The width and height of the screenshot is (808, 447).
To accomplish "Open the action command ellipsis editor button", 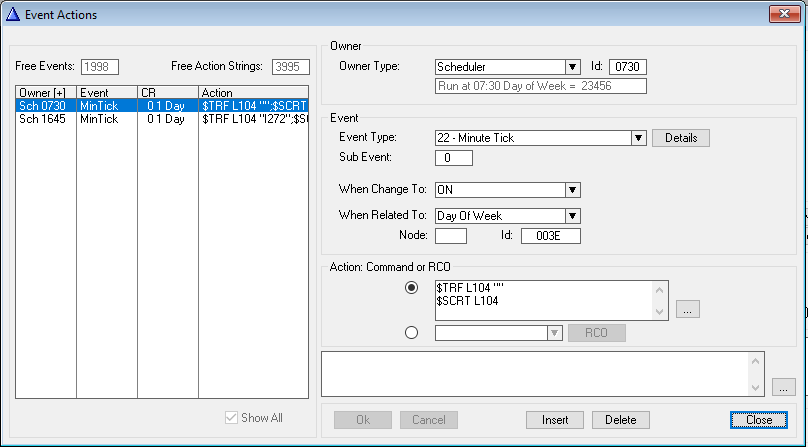I will [687, 309].
